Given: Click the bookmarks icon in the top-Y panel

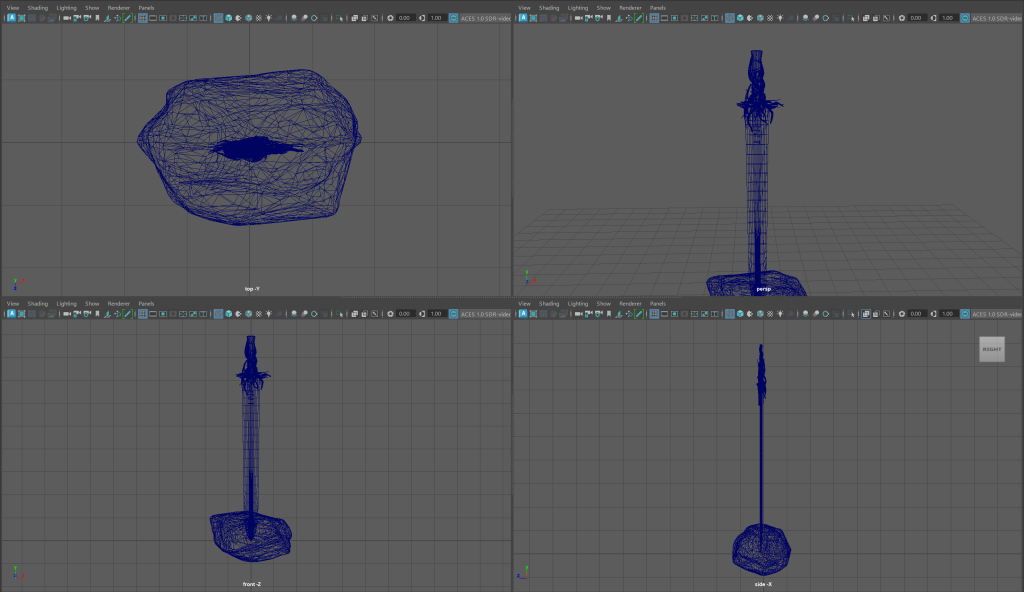Looking at the screenshot, I should click(96, 18).
